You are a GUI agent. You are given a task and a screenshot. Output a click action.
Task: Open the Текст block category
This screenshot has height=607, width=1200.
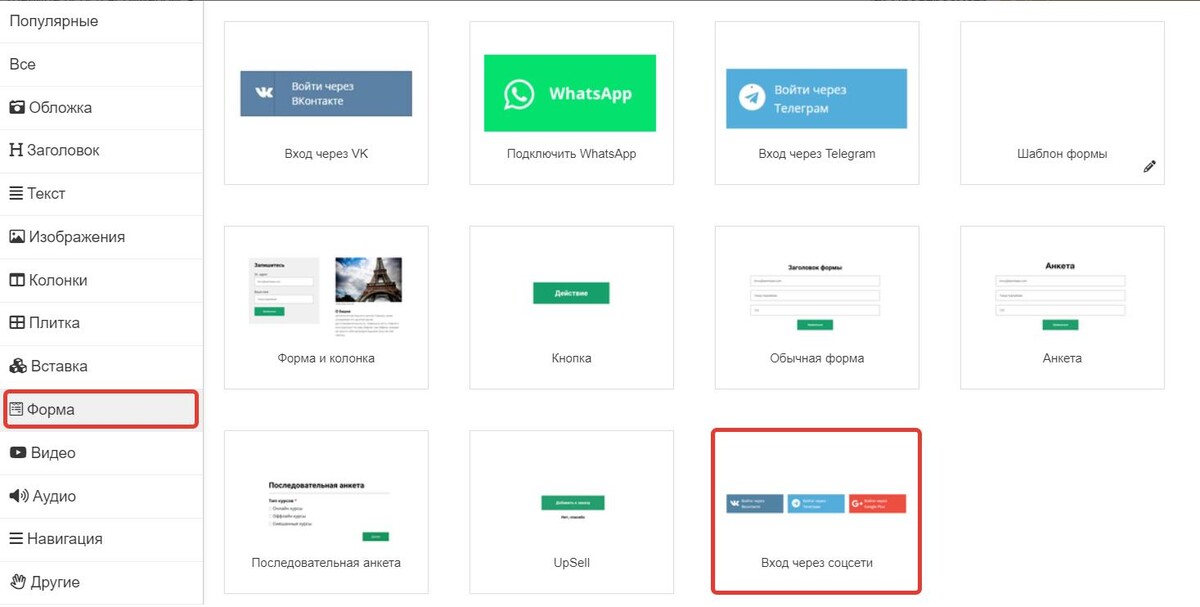(x=100, y=193)
